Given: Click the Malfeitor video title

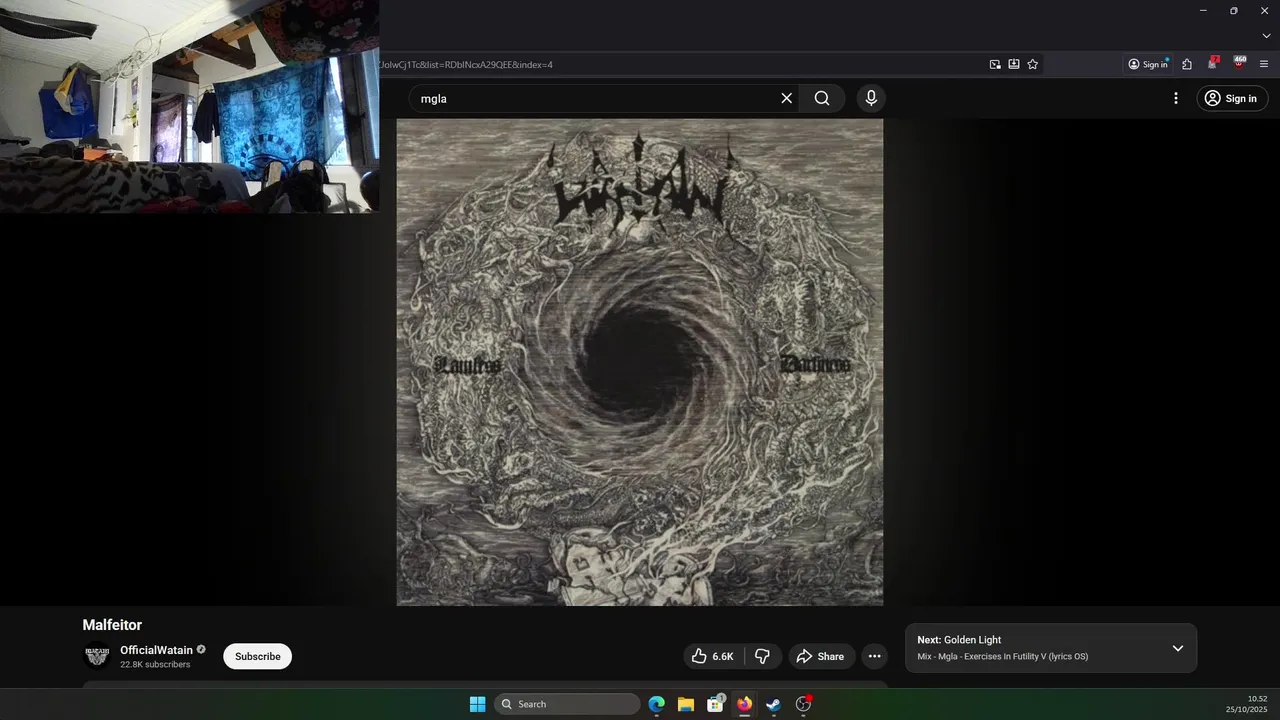Looking at the screenshot, I should (x=112, y=625).
